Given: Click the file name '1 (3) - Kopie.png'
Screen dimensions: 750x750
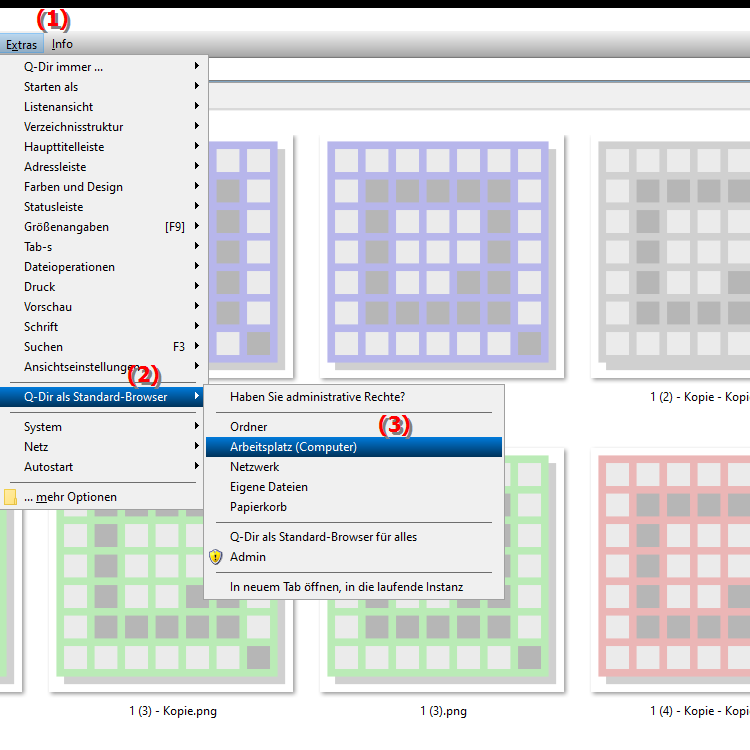Looking at the screenshot, I should (173, 711).
